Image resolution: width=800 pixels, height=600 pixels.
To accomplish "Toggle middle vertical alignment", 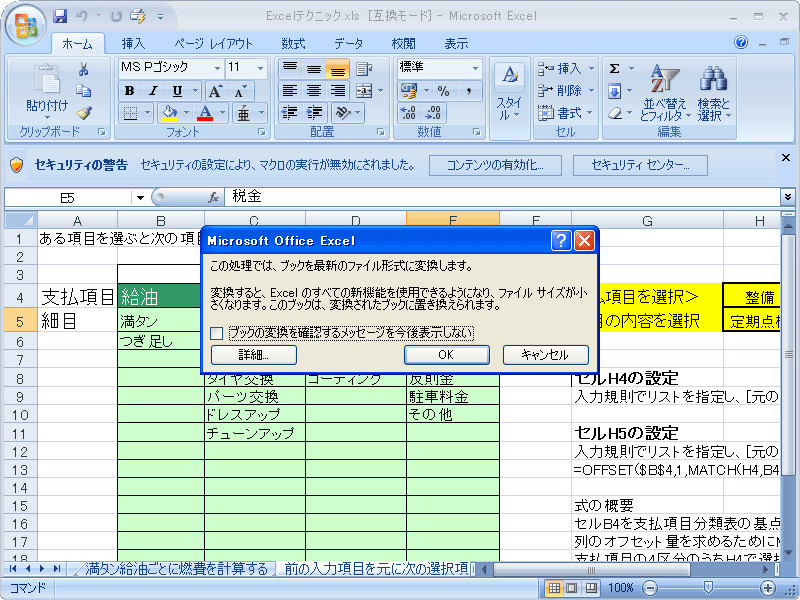I will (314, 69).
